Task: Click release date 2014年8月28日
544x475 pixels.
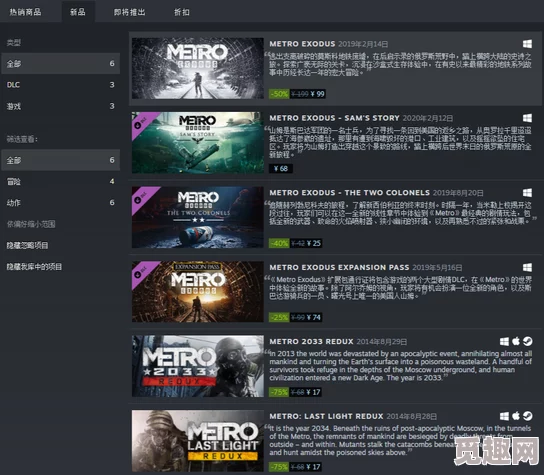Action: click(x=411, y=417)
